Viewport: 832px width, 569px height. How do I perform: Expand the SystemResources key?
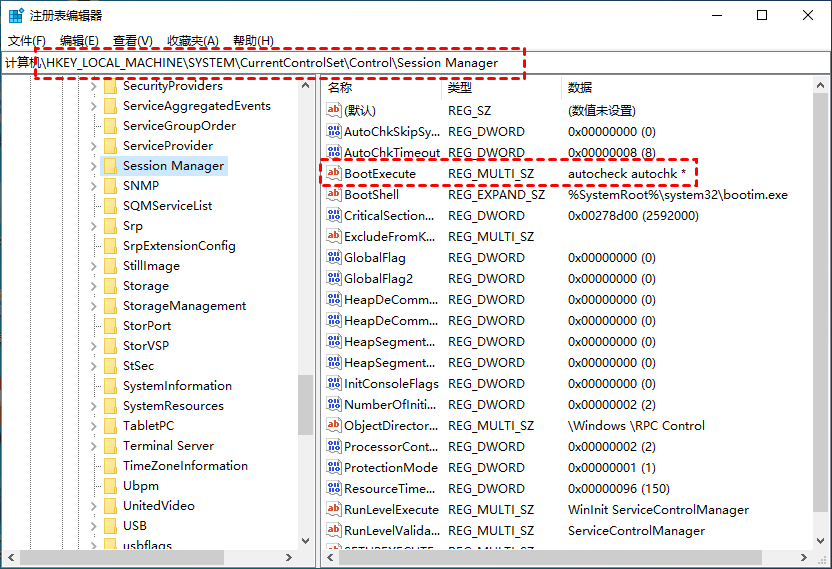[93, 406]
